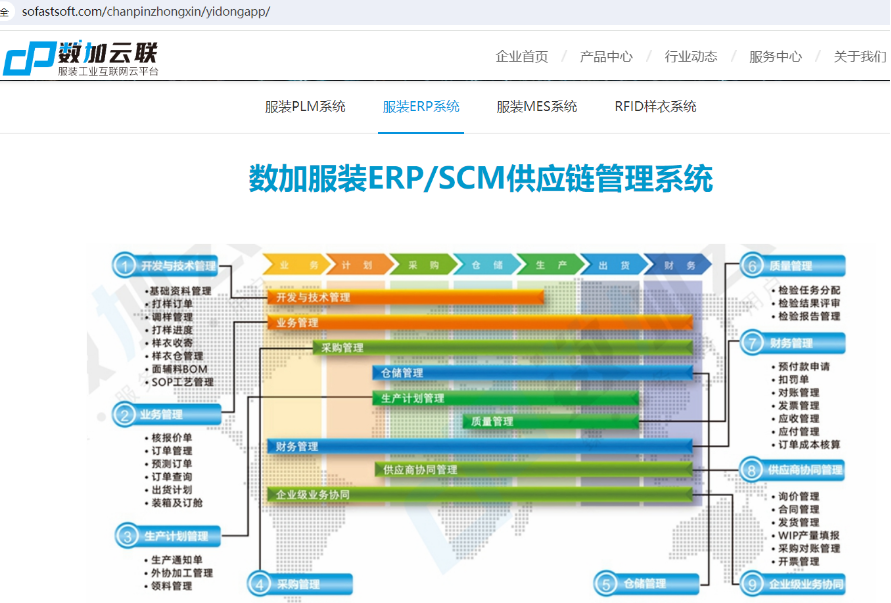891x603 pixels.
Task: Click the green 采购管理 bar
Action: click(x=503, y=347)
